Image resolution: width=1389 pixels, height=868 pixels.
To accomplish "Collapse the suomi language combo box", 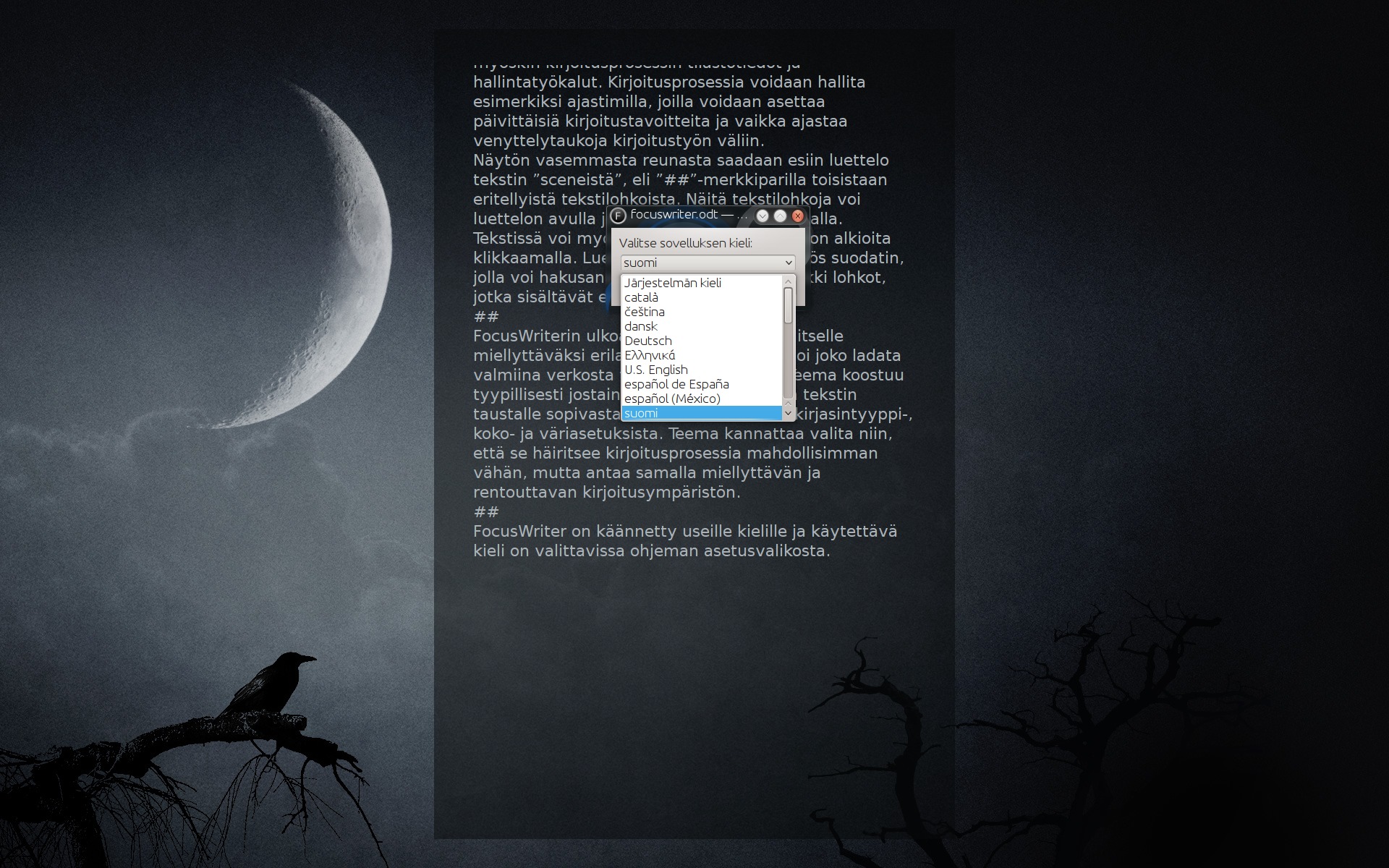I will [708, 263].
